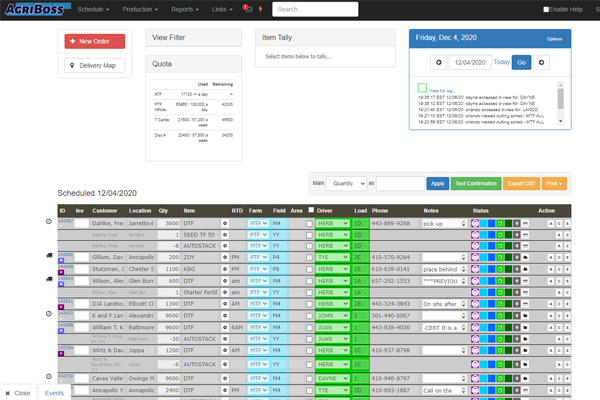Screen dimensions: 600x400
Task: Click the New Order button
Action: click(x=95, y=41)
